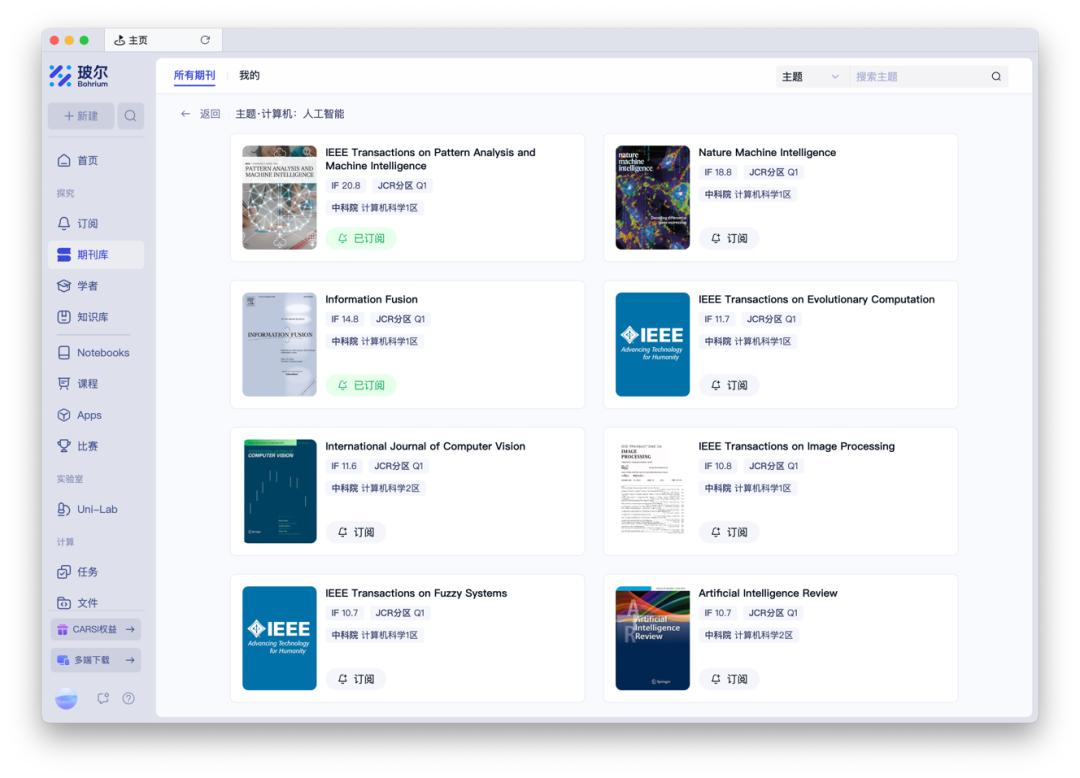Open Nature Machine Intelligence cover thumbnail
Image resolution: width=1080 pixels, height=778 pixels.
[x=653, y=197]
